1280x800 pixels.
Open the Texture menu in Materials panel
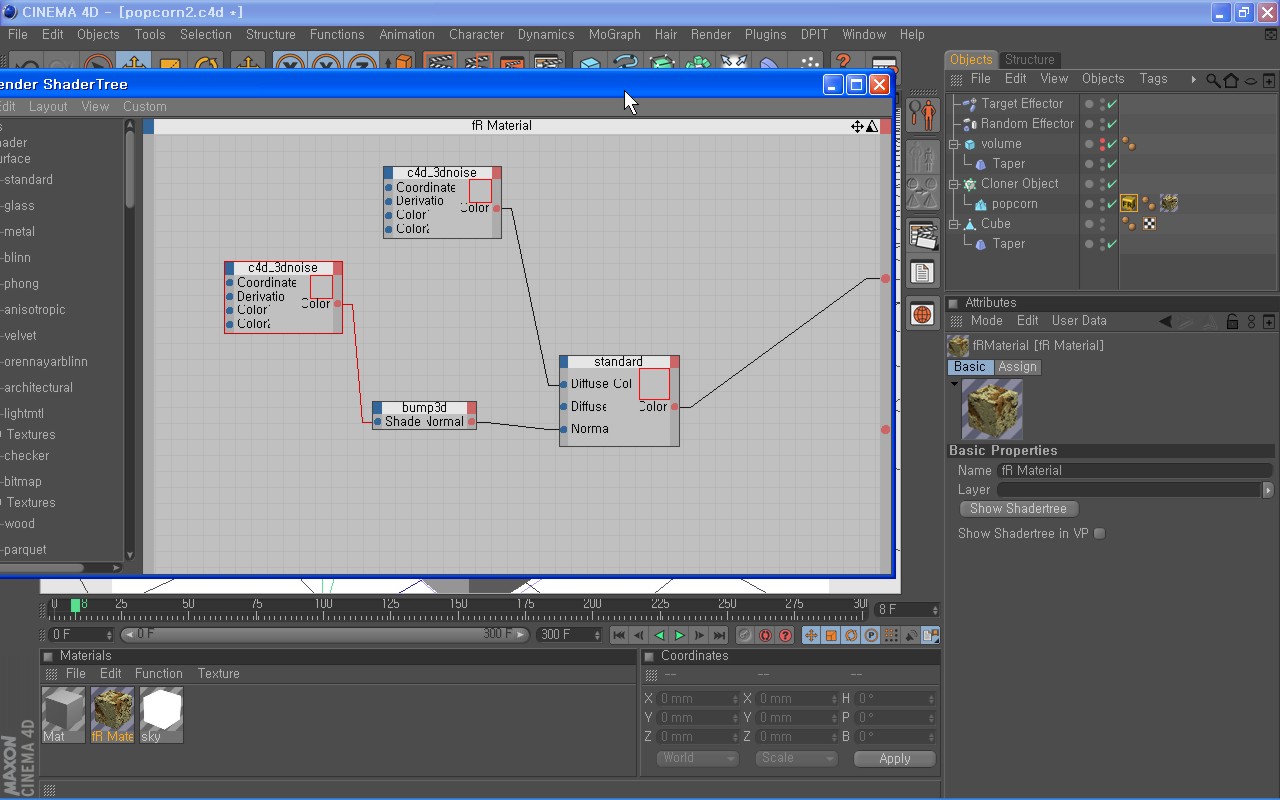[x=218, y=674]
